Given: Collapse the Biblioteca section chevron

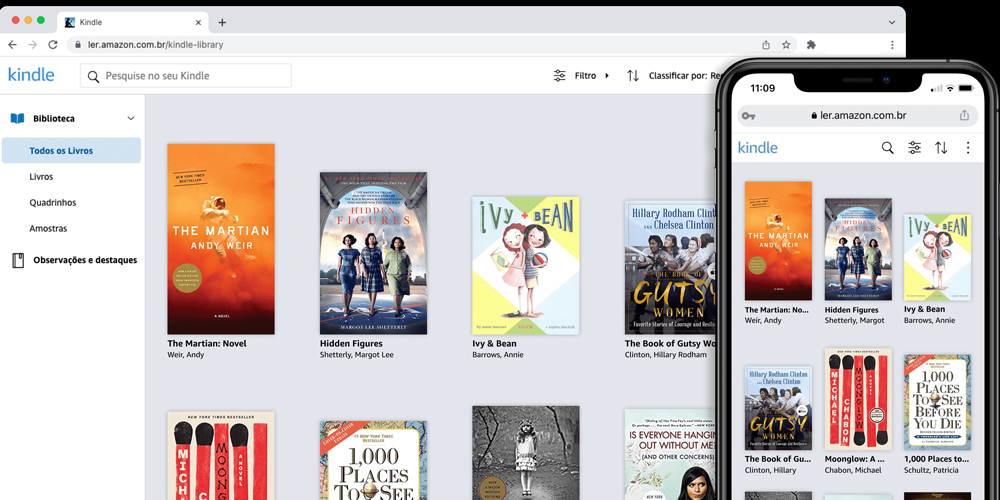Looking at the screenshot, I should click(130, 119).
